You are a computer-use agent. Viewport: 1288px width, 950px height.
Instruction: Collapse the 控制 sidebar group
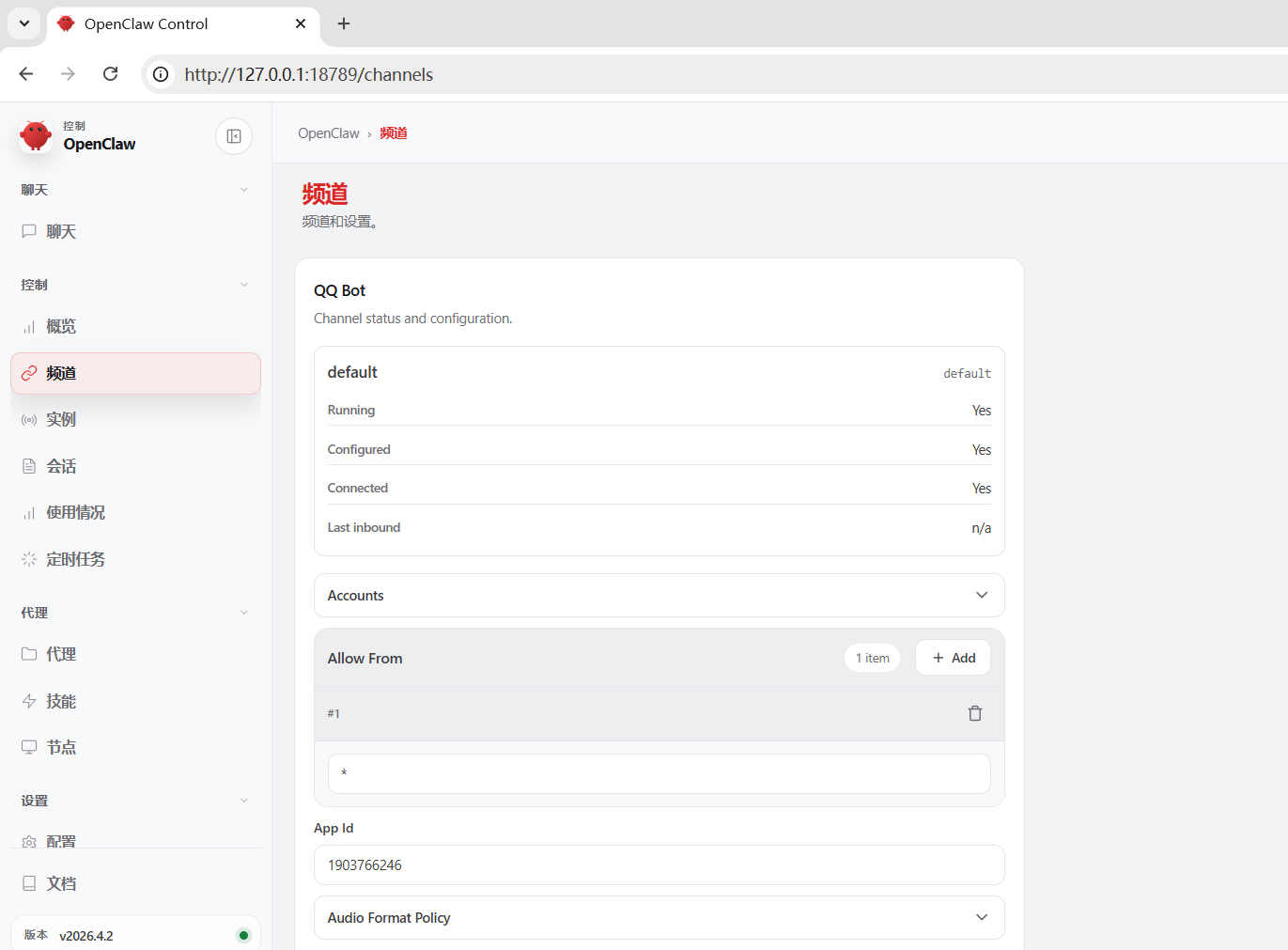pos(243,285)
